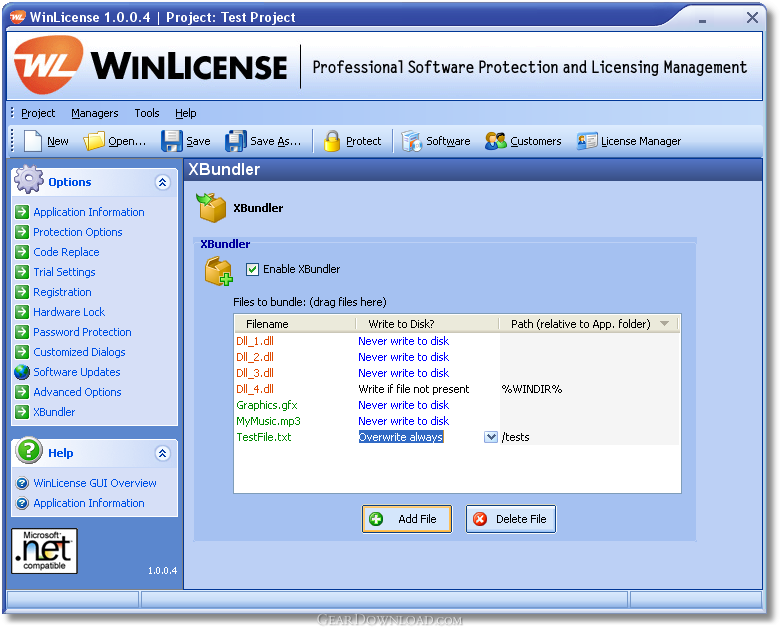Viewport: 781px width, 628px height.
Task: Open Overwrite always dropdown arrow for TestFile.txt
Action: point(491,437)
